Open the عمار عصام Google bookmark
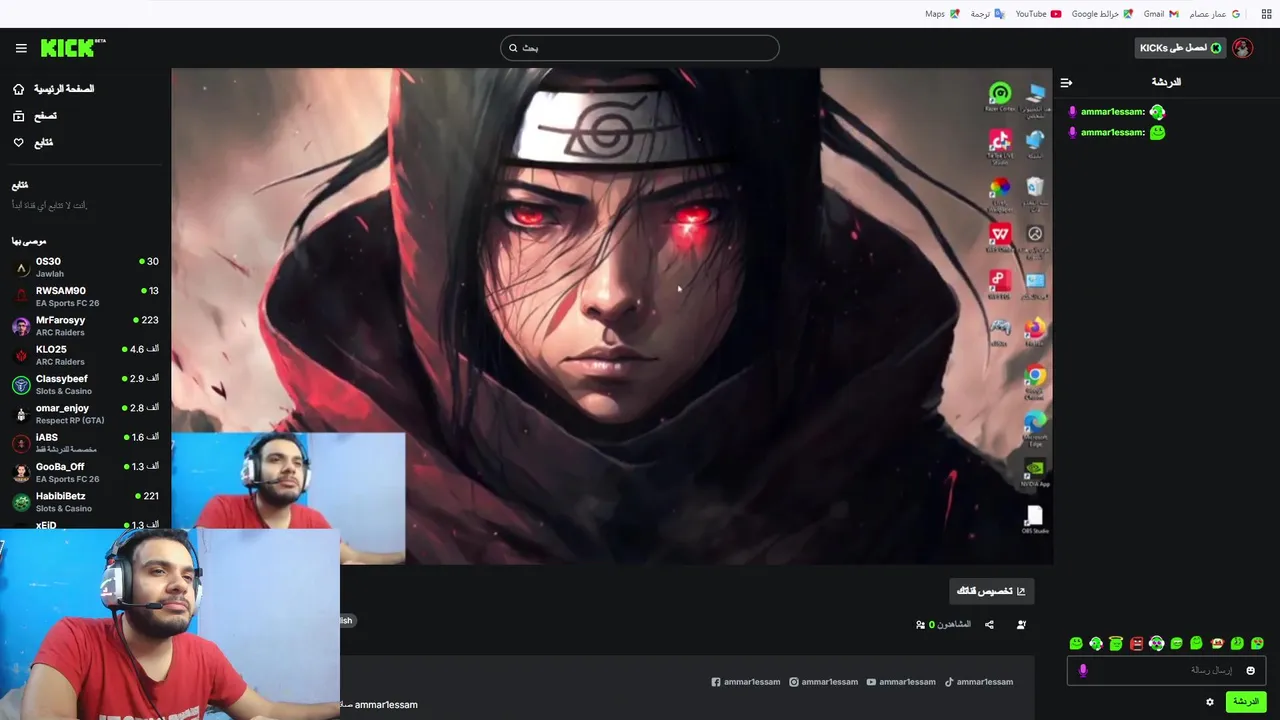This screenshot has height=720, width=1280. coord(1215,14)
